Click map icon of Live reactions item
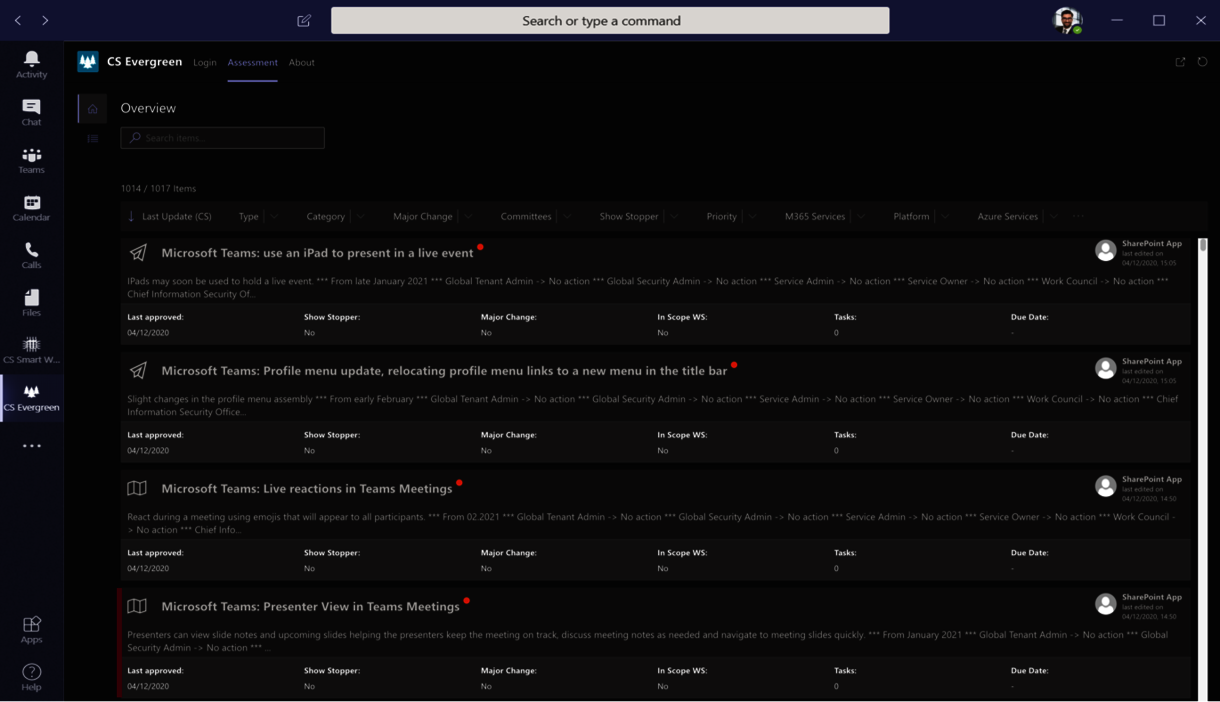This screenshot has height=702, width=1220. (137, 488)
